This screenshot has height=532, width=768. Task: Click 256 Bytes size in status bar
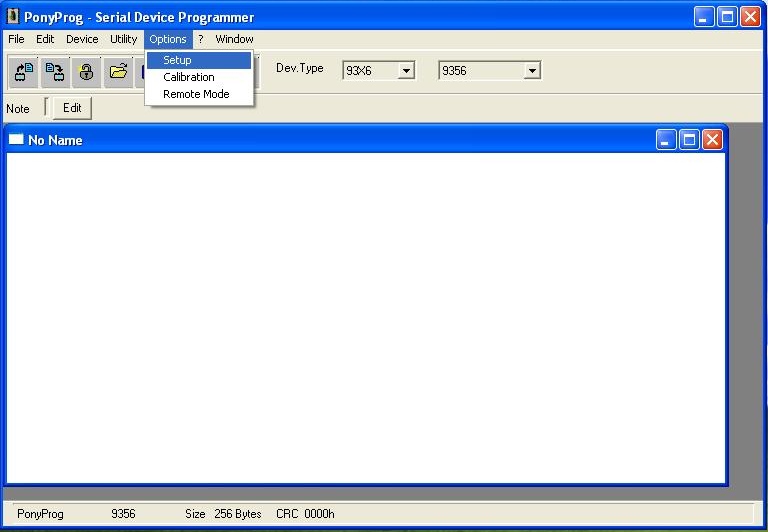click(x=238, y=514)
